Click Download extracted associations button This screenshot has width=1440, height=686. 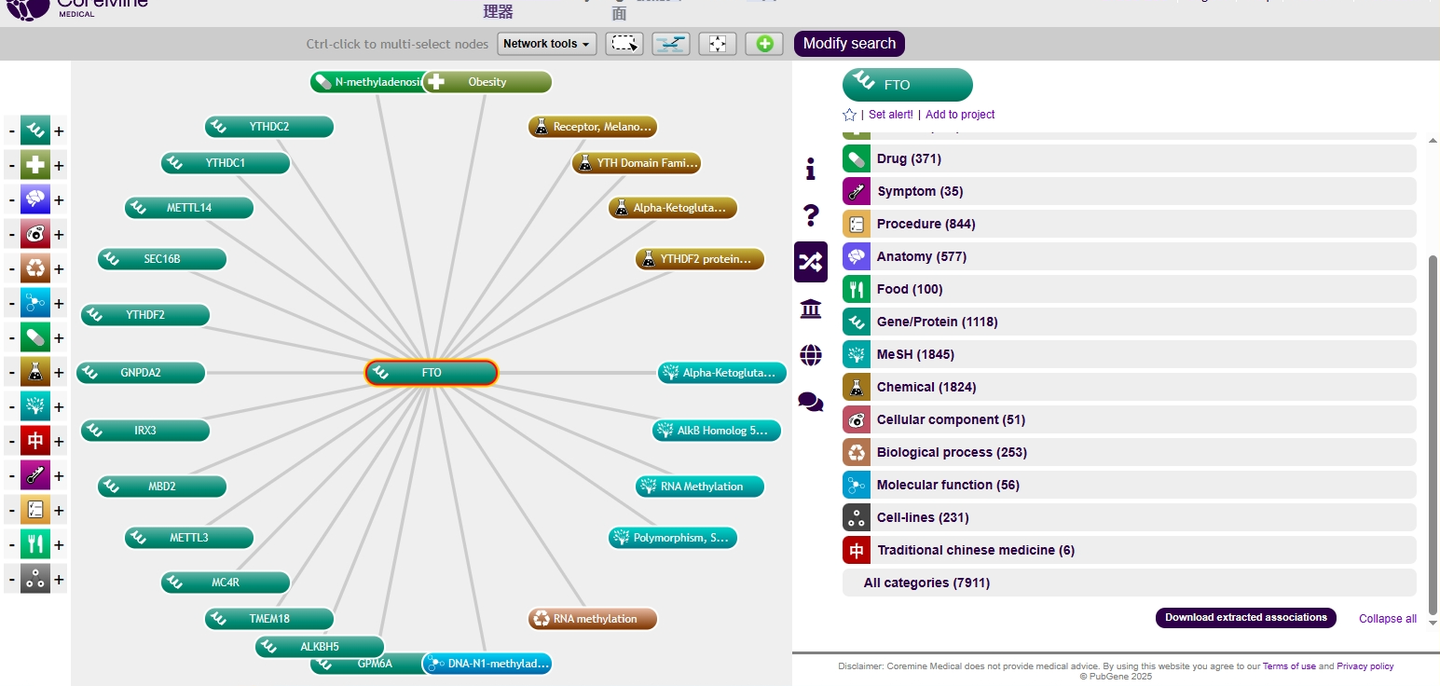[1246, 618]
